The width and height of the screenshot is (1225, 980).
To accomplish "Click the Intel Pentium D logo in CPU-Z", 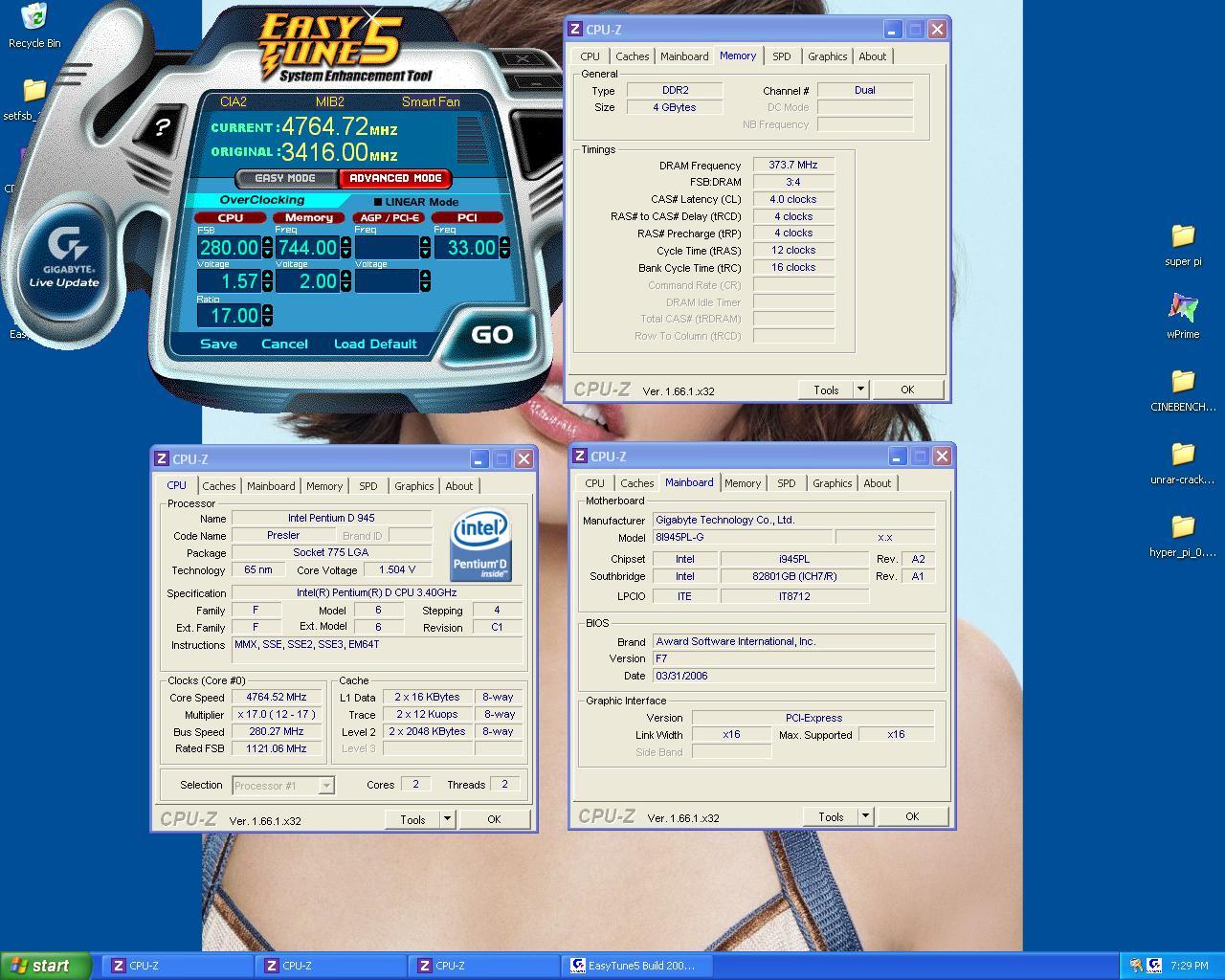I will coord(480,546).
